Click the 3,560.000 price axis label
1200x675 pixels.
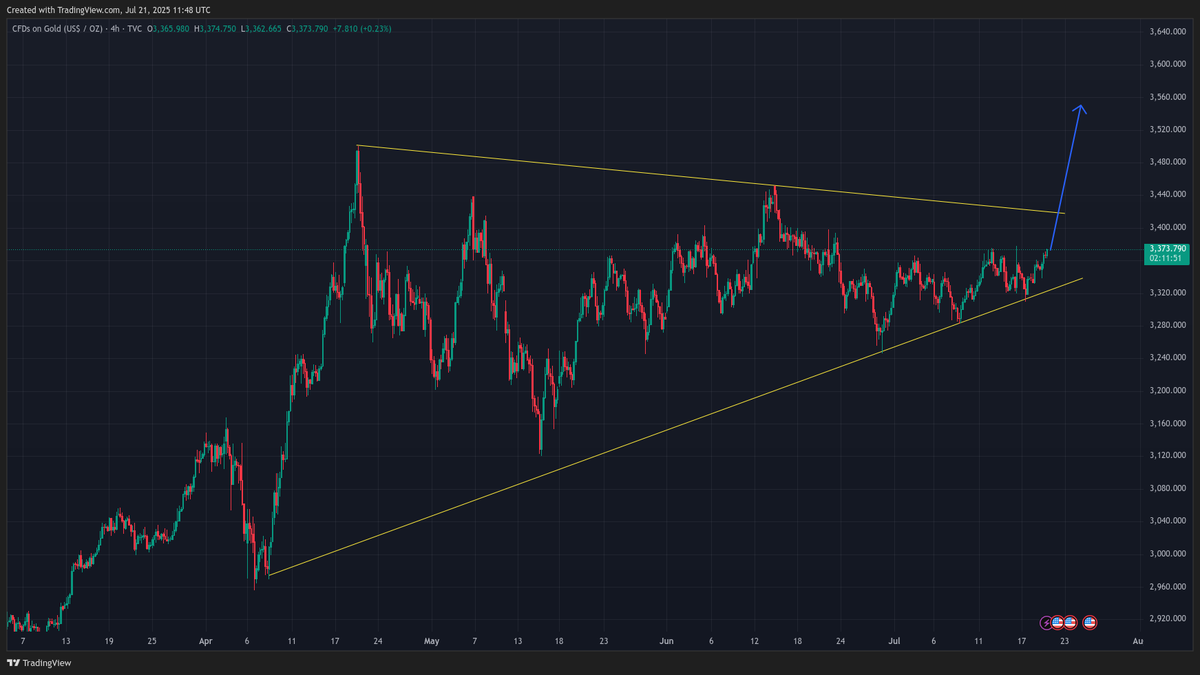(1168, 97)
